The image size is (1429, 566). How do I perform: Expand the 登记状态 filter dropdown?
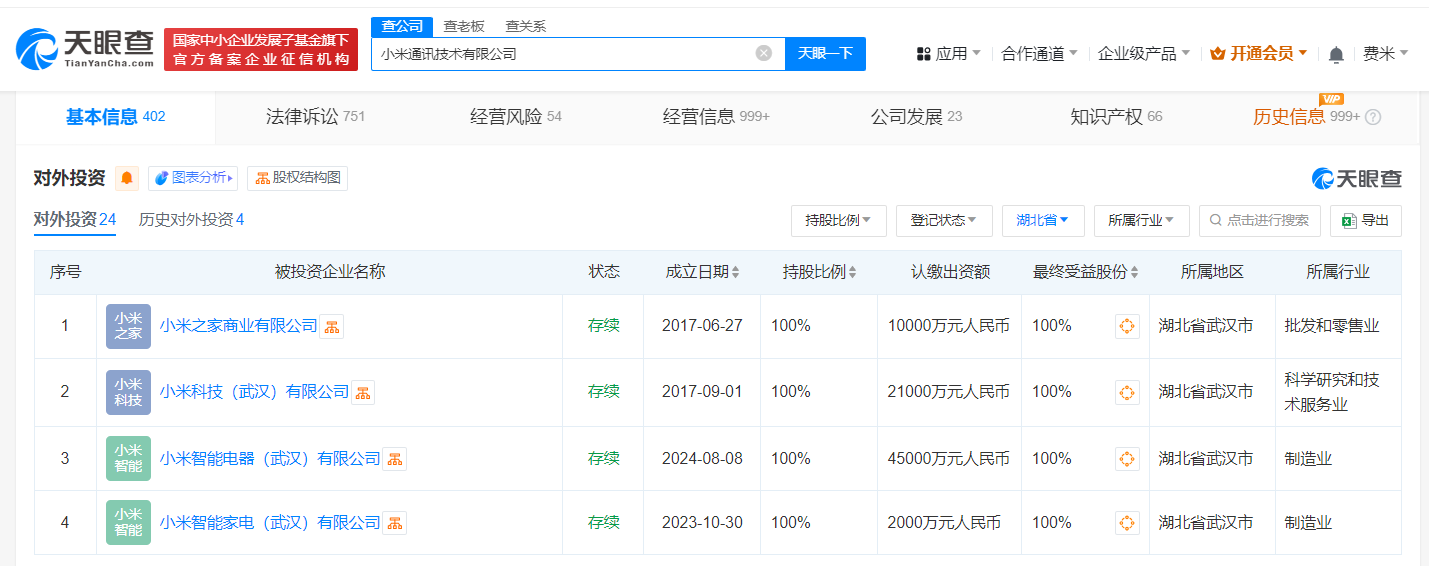click(943, 220)
